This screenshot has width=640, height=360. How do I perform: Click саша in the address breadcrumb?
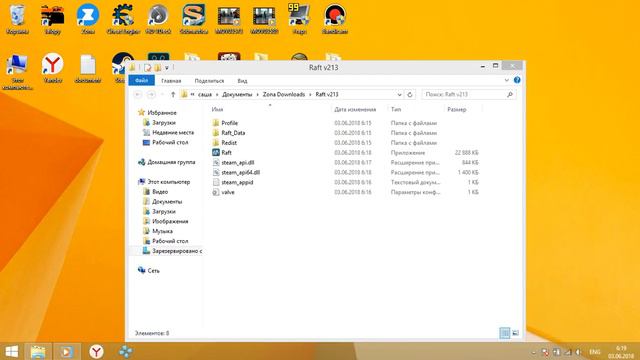[205, 94]
